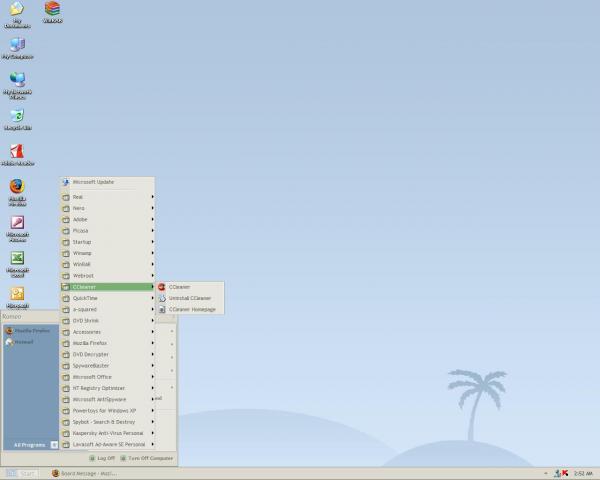Click the CCleaner Homepage page icon

162,309
